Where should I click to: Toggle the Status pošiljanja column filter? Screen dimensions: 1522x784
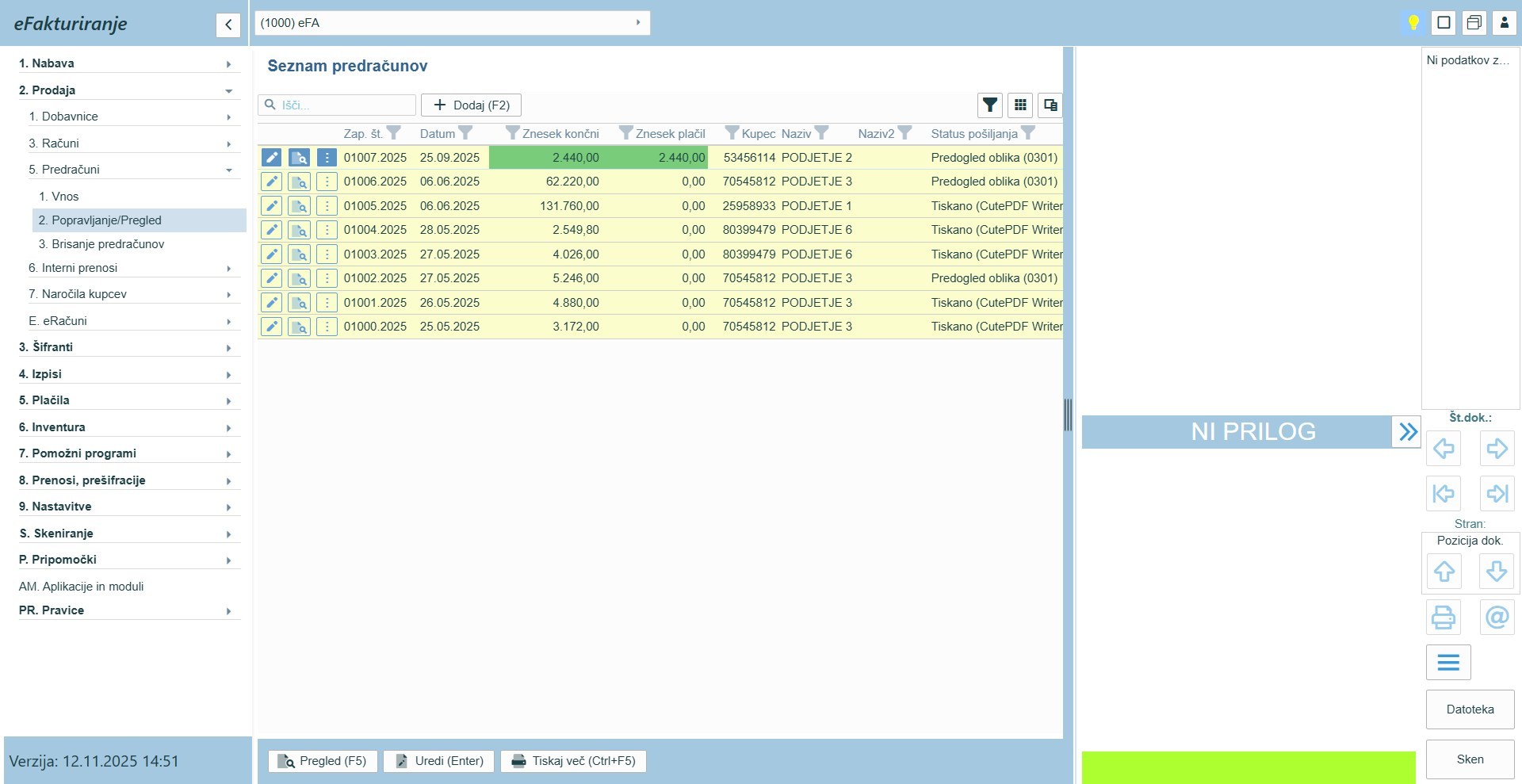[1028, 133]
